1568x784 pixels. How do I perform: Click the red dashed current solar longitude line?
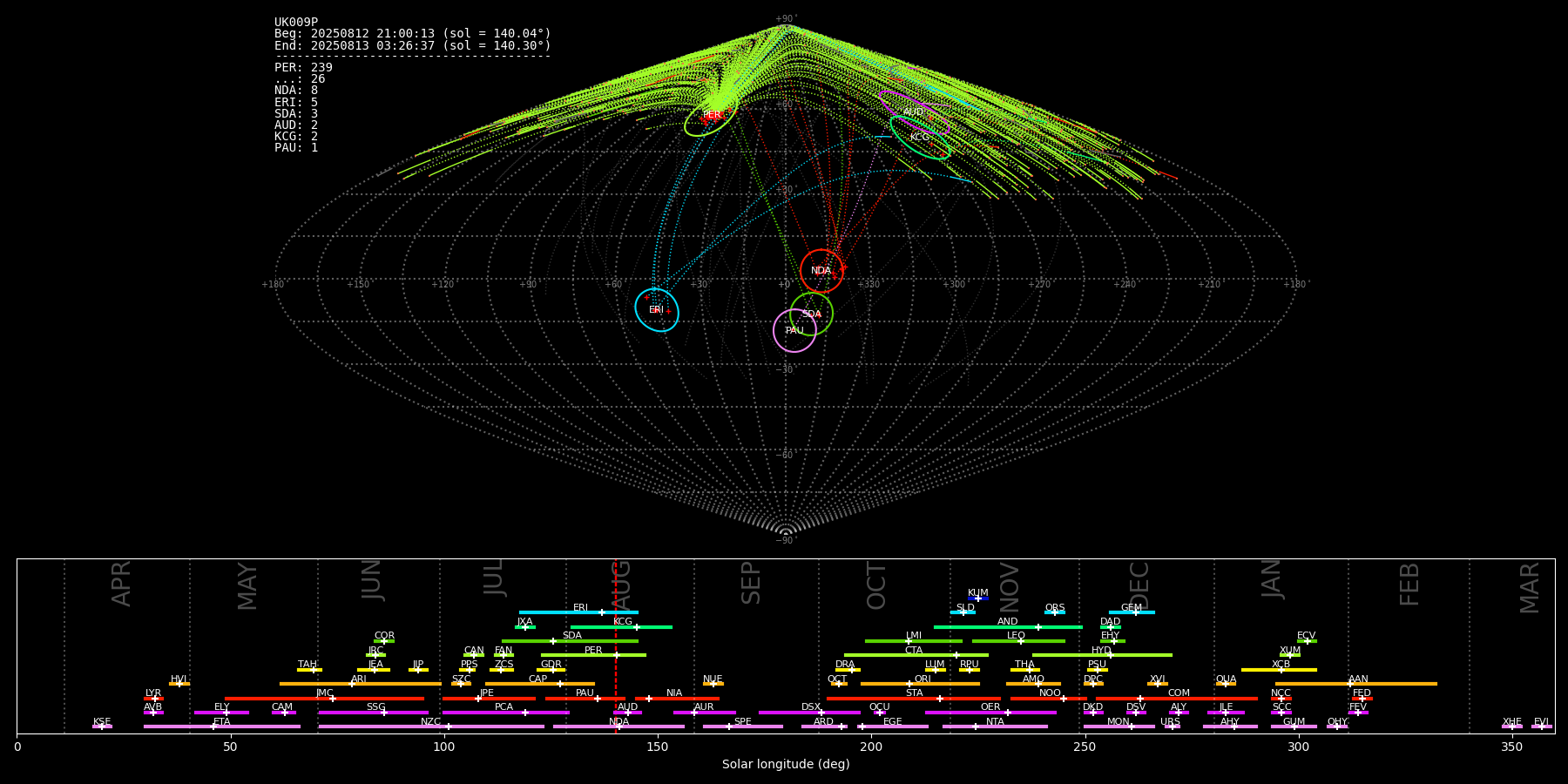pos(616,645)
